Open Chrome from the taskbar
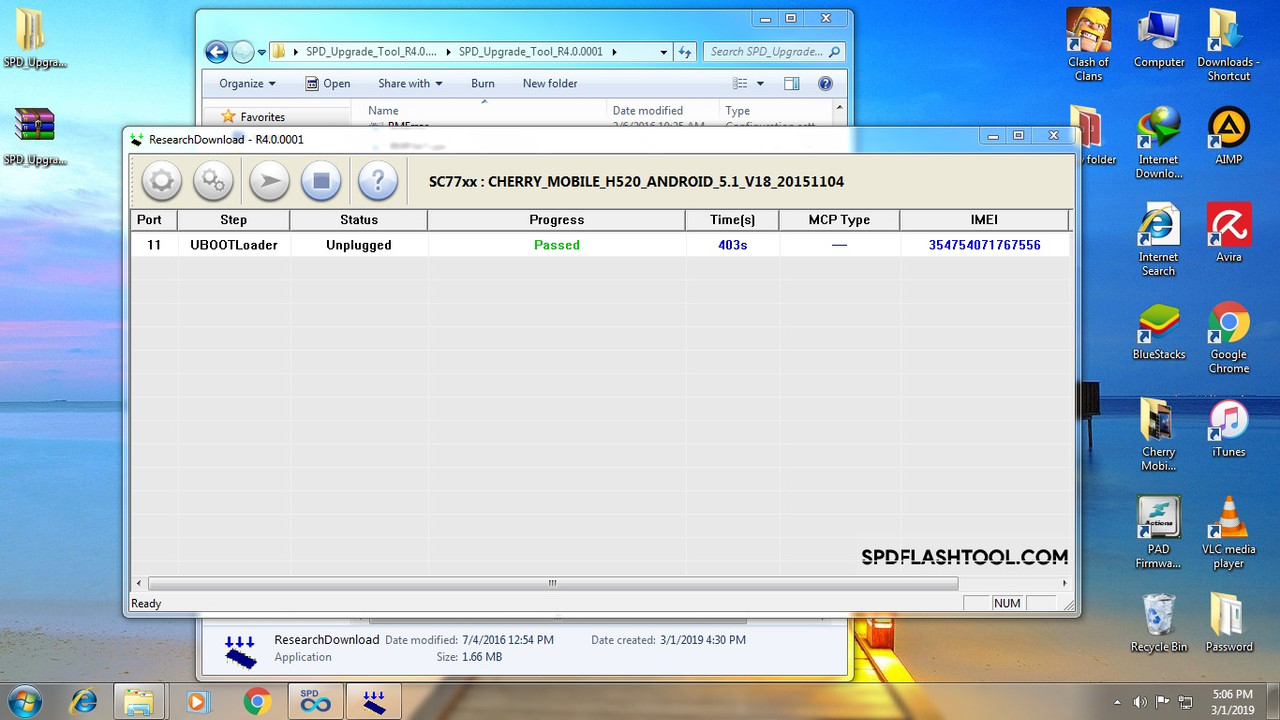 [256, 702]
